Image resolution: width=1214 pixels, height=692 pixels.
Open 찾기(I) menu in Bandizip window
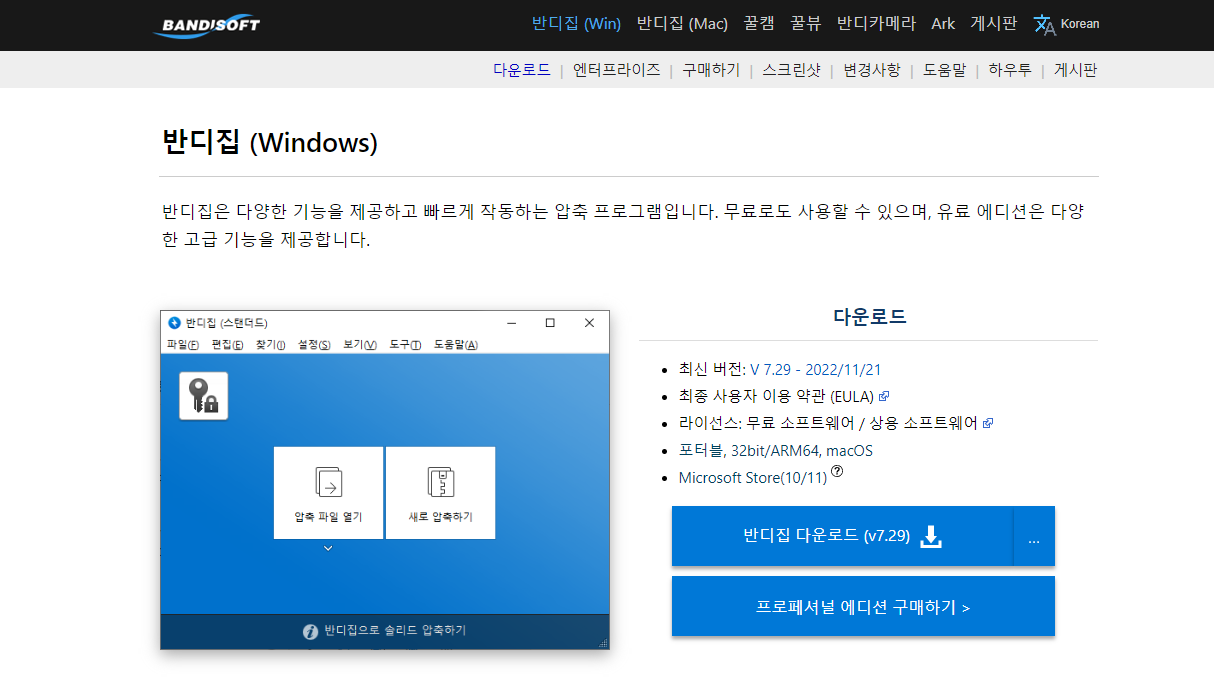click(x=271, y=344)
